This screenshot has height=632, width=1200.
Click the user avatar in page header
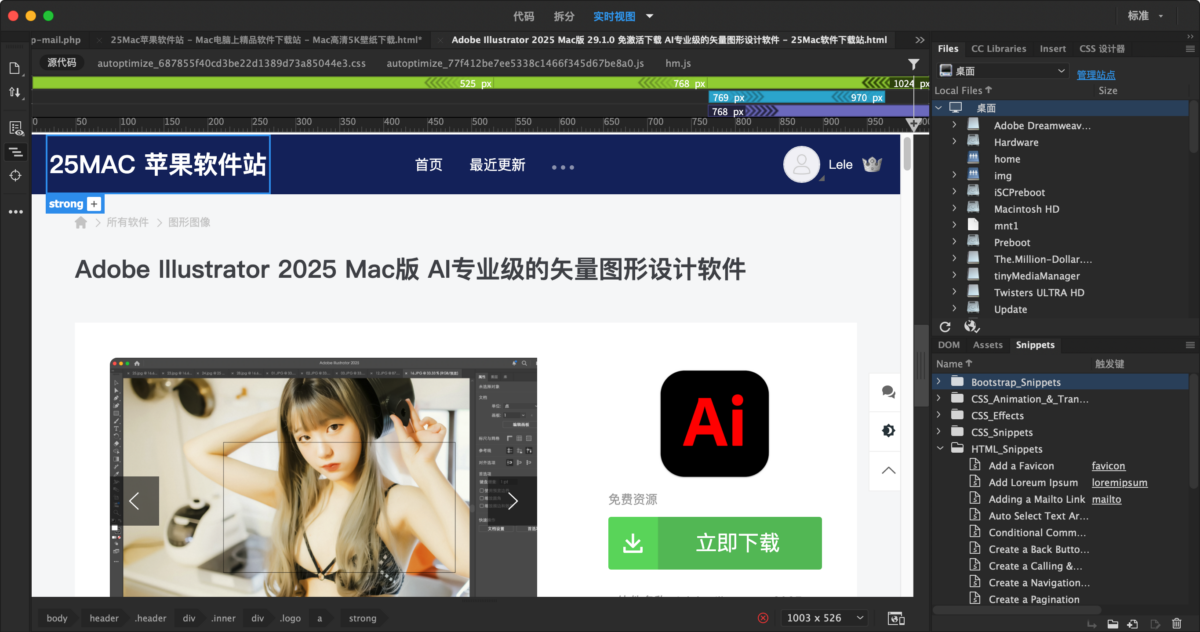click(801, 164)
